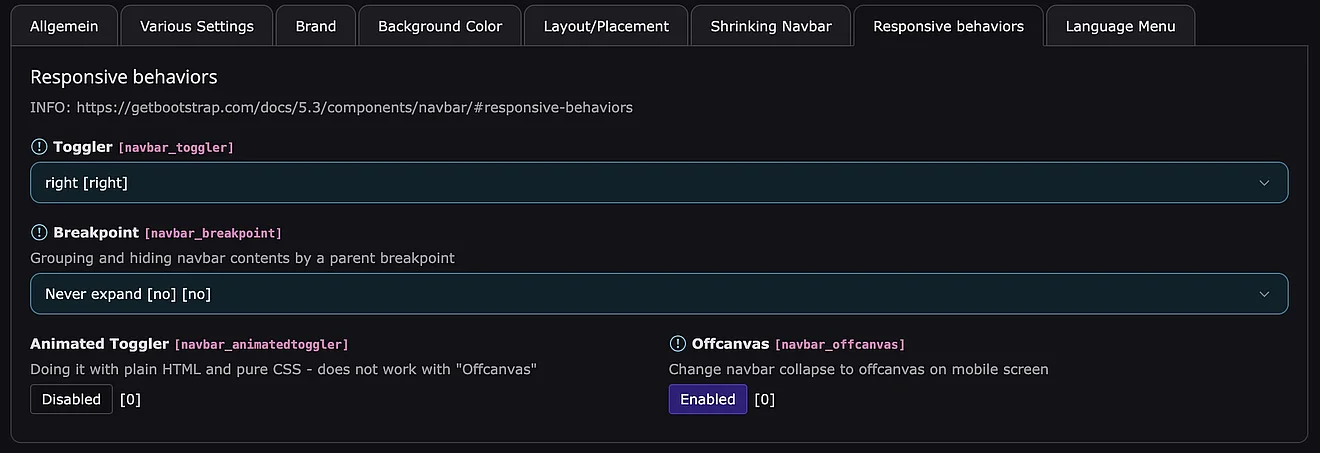Open the Various Settings tab
This screenshot has height=453, width=1320.
coord(197,26)
